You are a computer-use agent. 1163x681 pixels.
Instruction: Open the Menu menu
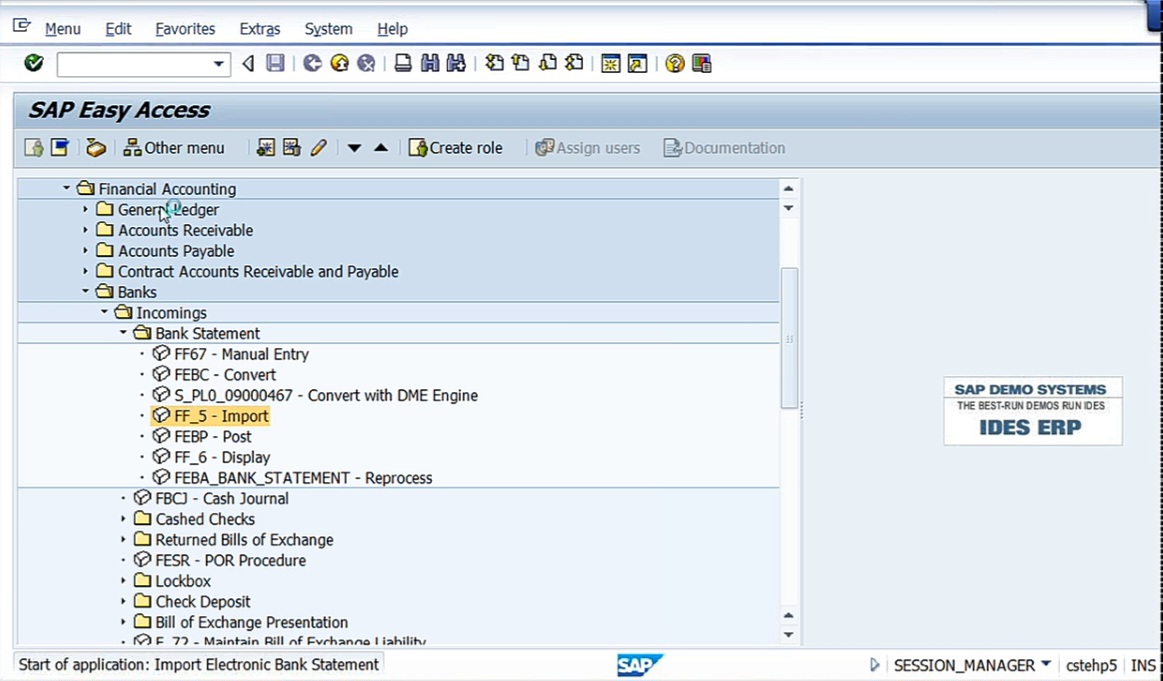pyautogui.click(x=62, y=29)
